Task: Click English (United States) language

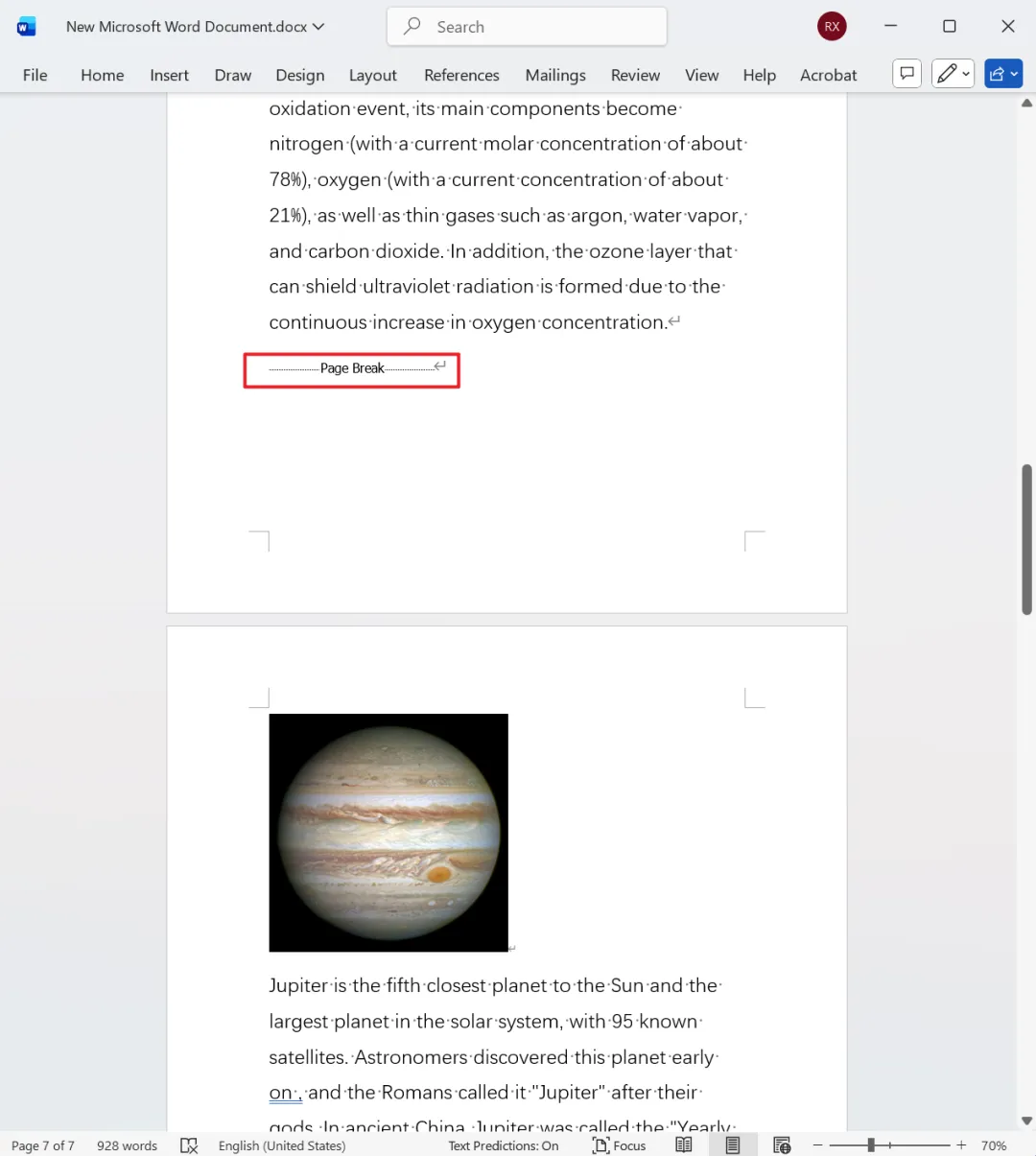Action: coord(282,1145)
